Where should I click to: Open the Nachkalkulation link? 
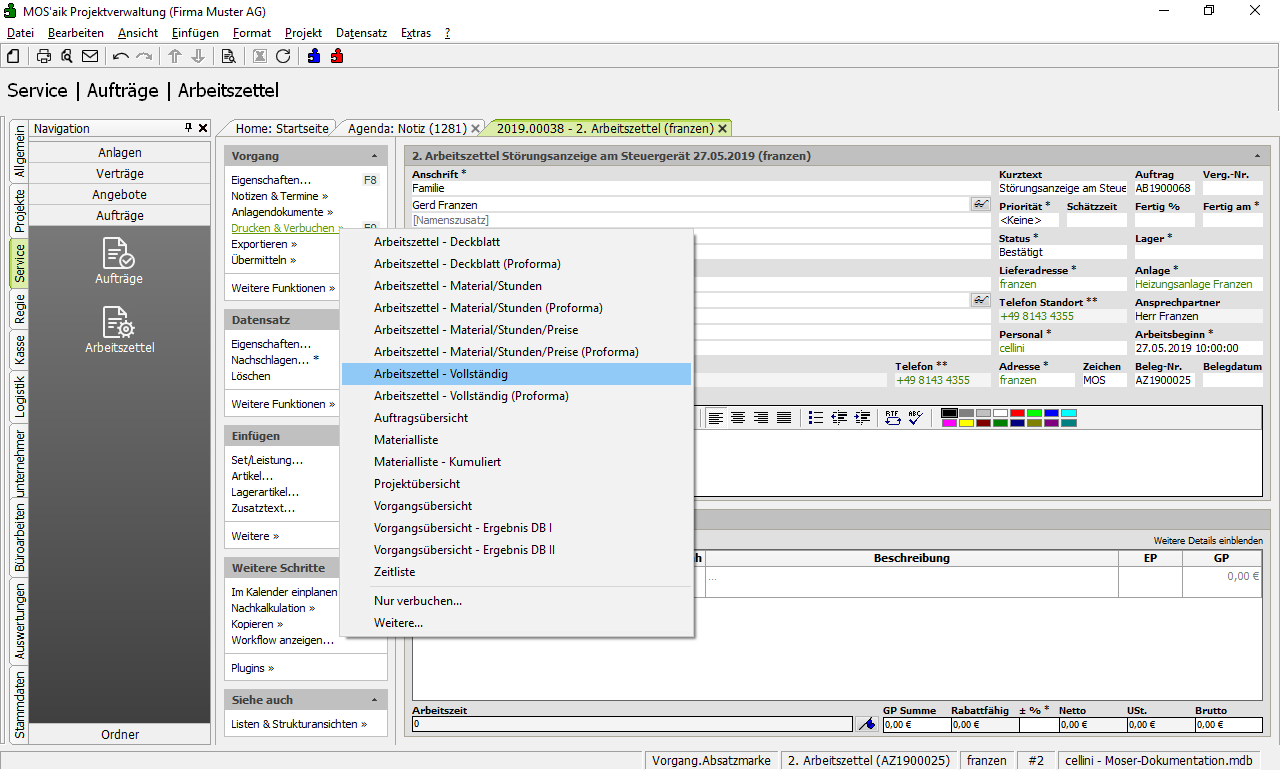click(x=270, y=608)
